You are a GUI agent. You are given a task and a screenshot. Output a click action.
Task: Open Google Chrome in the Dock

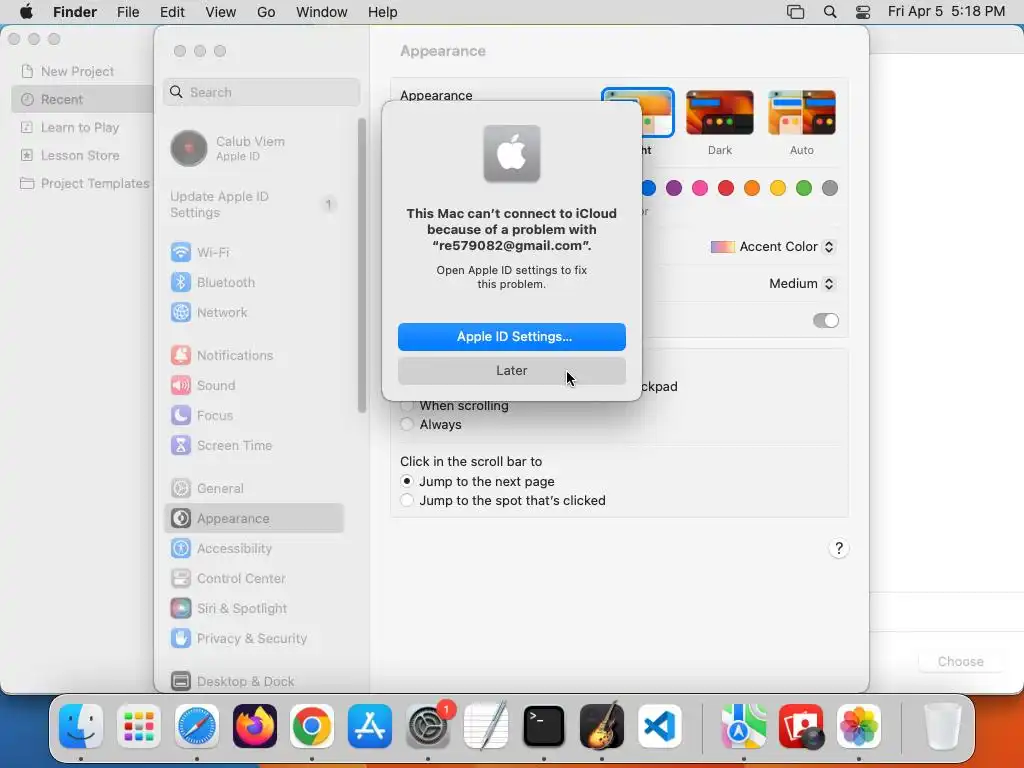click(312, 726)
